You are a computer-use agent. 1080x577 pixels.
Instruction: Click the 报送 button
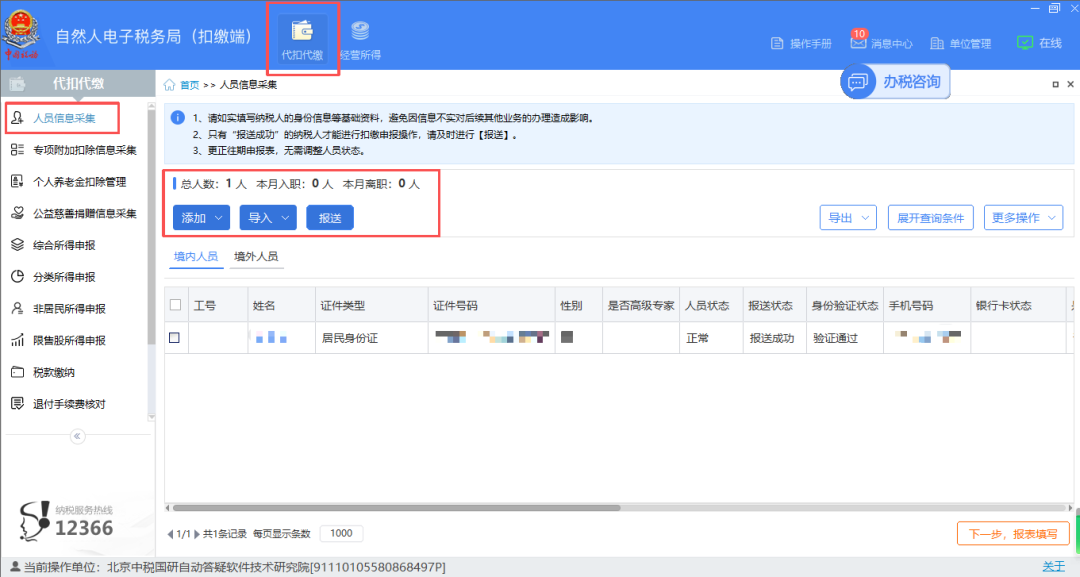[330, 217]
